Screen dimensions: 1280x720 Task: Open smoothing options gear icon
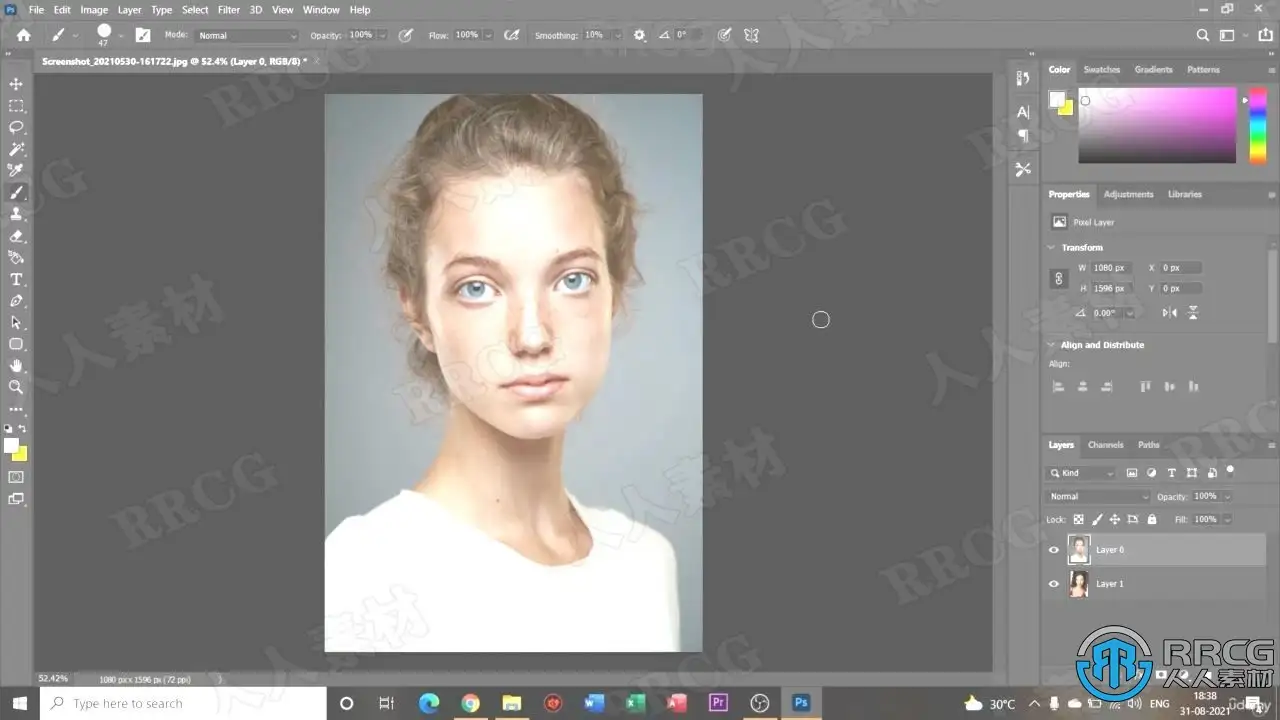click(640, 35)
